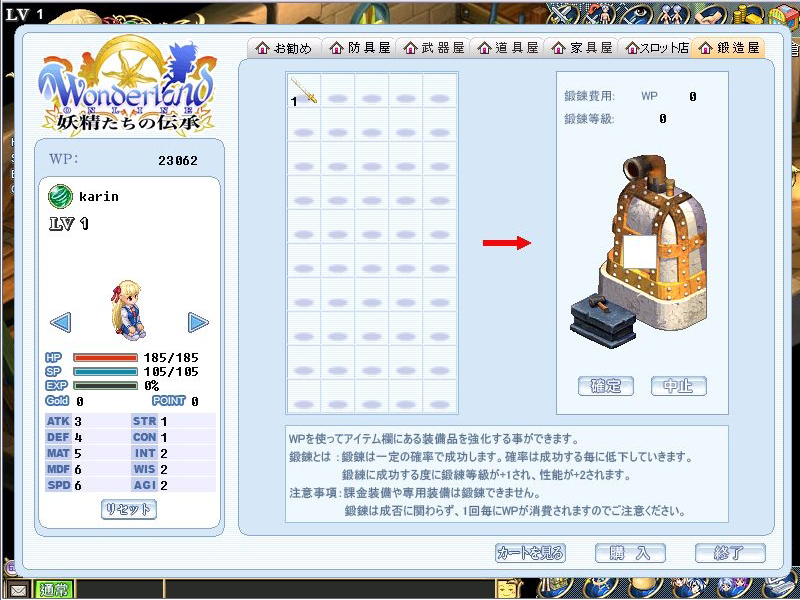Click the 105/105 SP value
800x600 pixels.
[171, 371]
